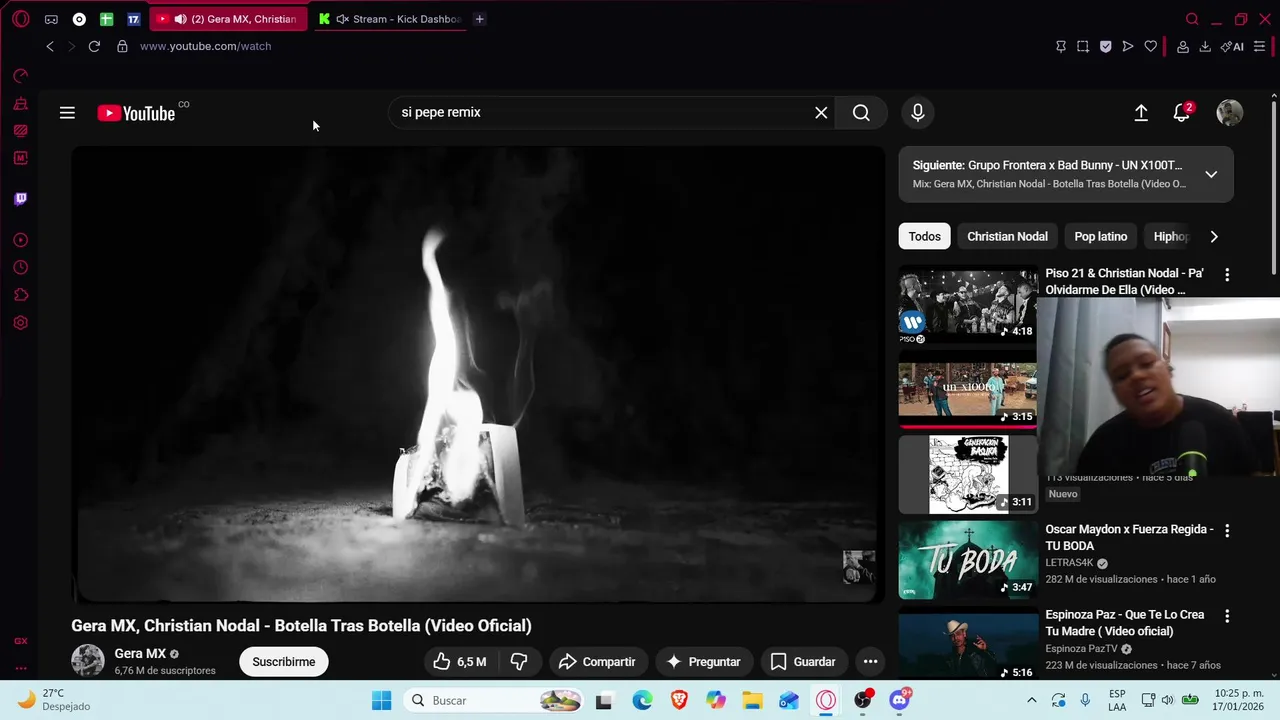The width and height of the screenshot is (1280, 720).
Task: Run search with the magnifier button
Action: pyautogui.click(x=861, y=113)
